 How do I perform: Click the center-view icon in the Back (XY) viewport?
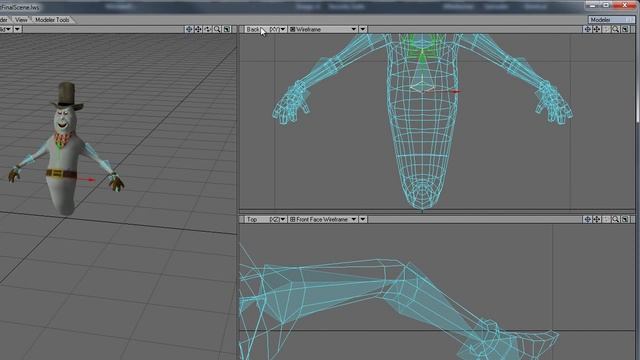pos(587,29)
